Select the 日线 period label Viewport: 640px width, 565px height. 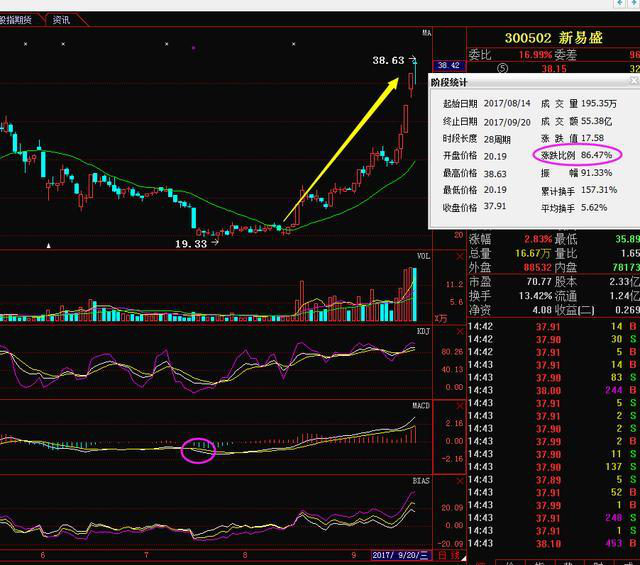[x=447, y=555]
